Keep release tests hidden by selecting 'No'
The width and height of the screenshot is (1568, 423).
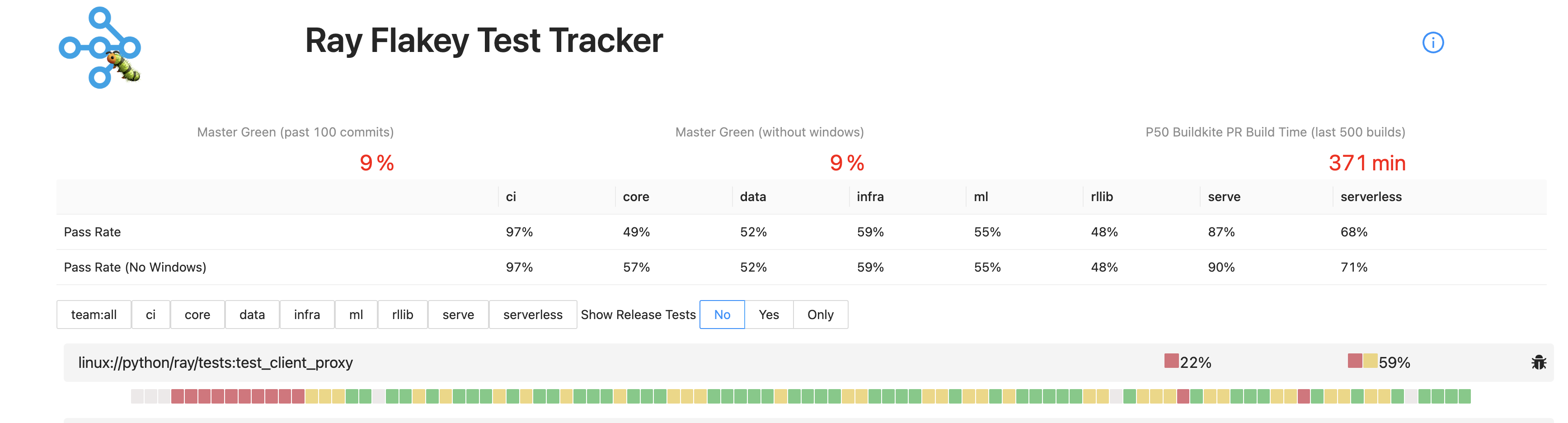click(x=722, y=315)
